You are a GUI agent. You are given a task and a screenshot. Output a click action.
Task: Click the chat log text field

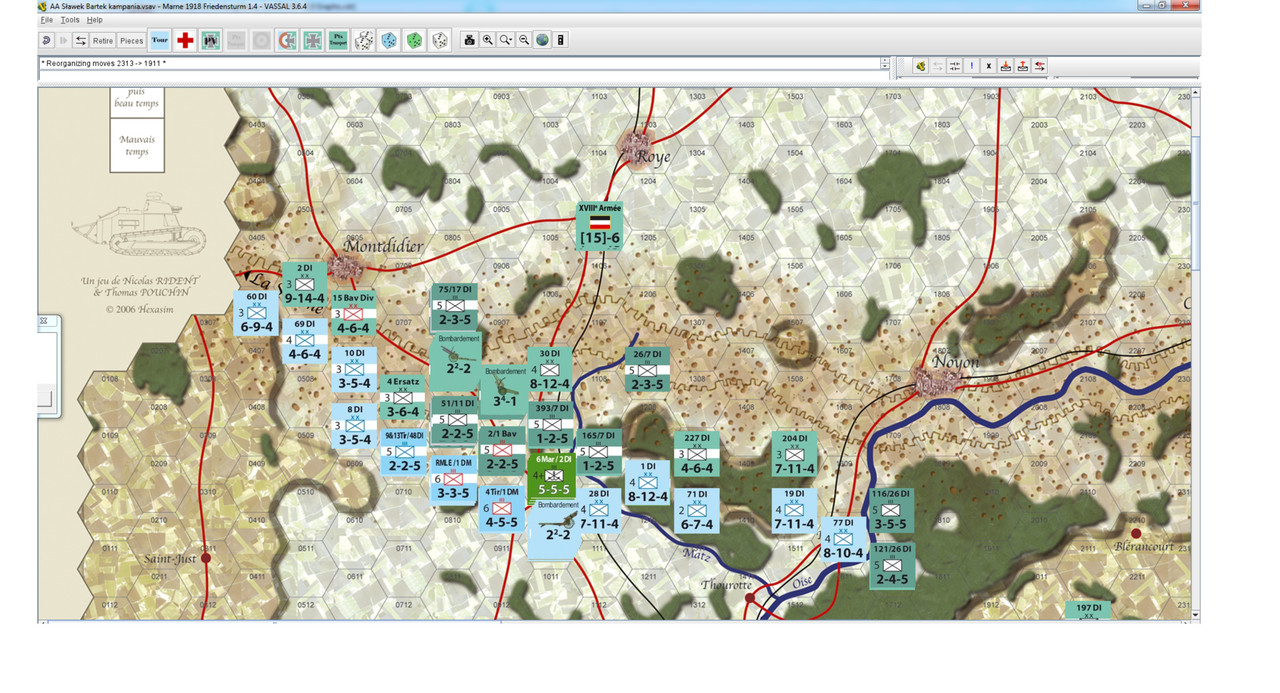click(459, 63)
